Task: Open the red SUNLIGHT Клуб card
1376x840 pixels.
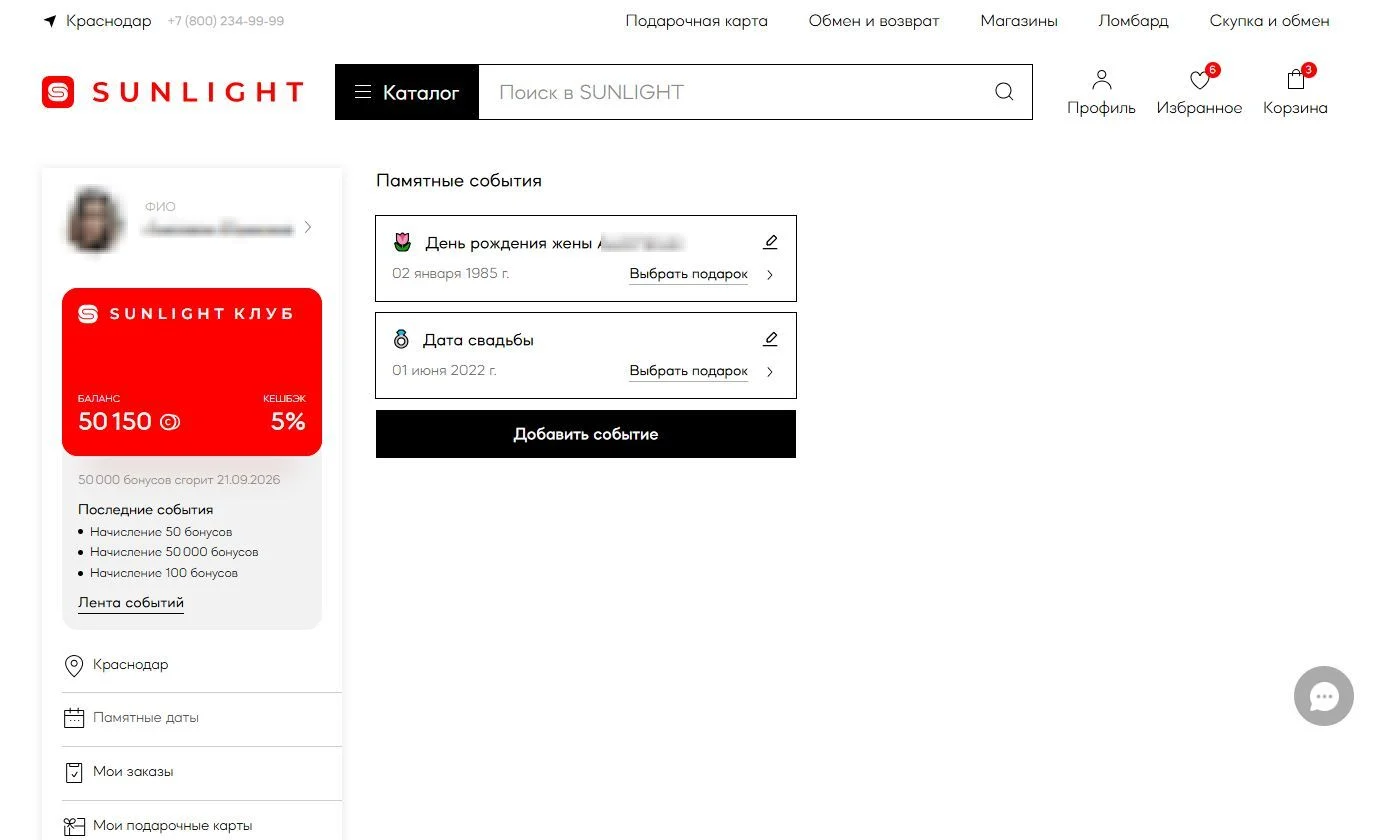Action: tap(192, 372)
